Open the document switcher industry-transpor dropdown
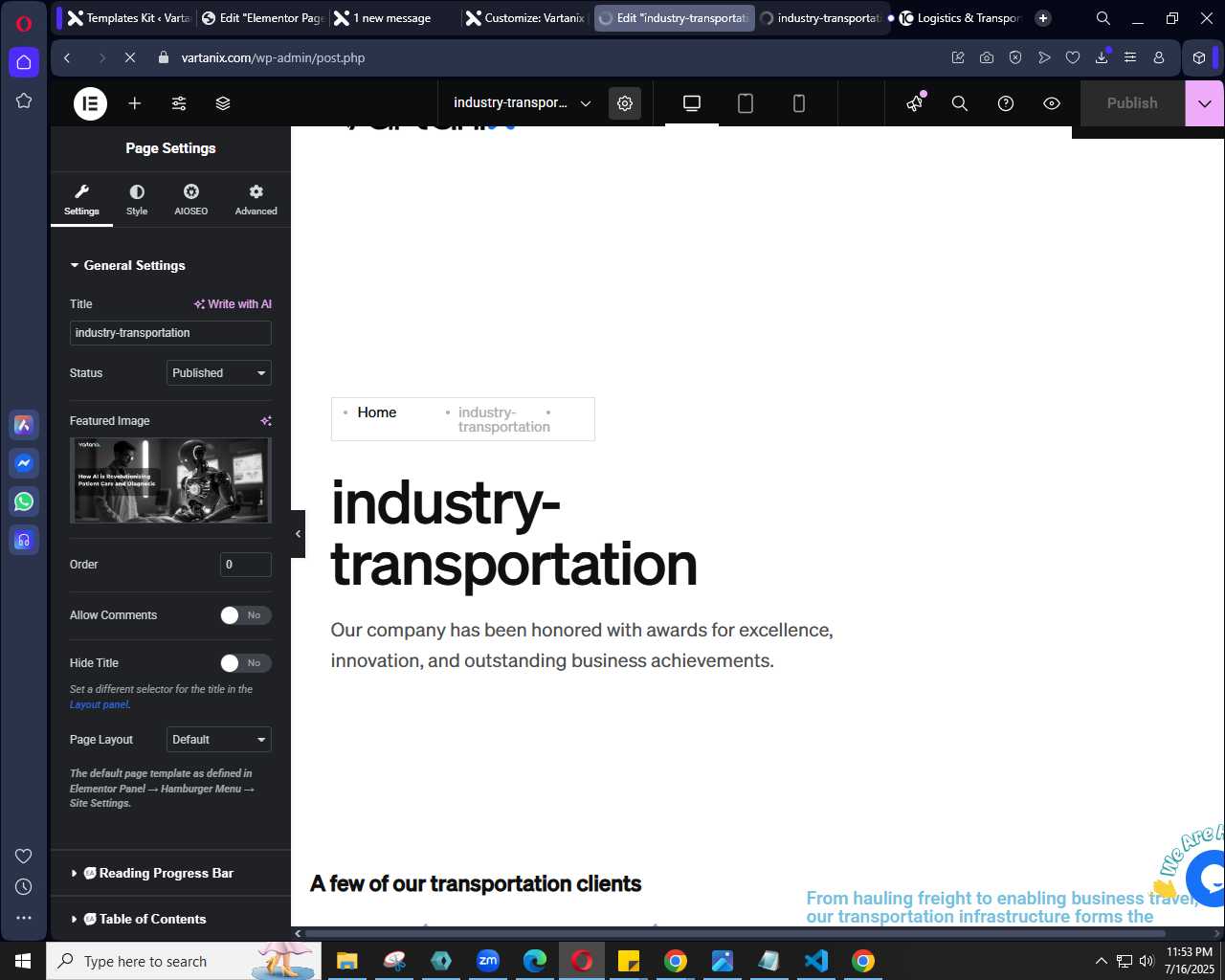1225x980 pixels. (523, 103)
